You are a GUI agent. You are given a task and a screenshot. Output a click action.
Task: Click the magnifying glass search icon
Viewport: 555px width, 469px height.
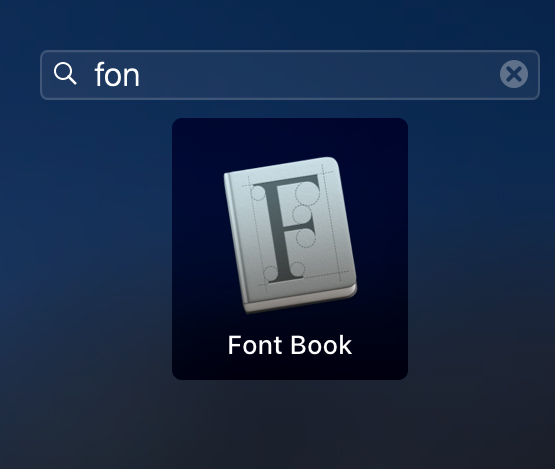click(x=65, y=74)
